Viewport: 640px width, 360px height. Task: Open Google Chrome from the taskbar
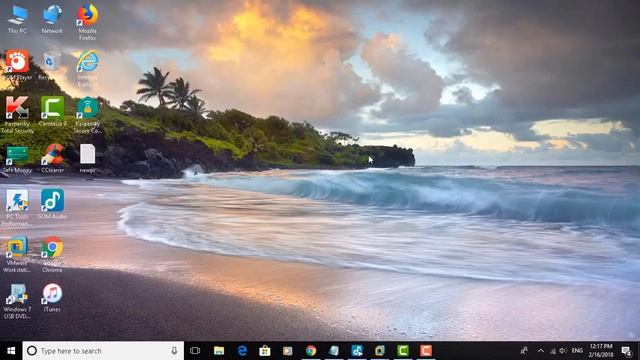(x=311, y=351)
